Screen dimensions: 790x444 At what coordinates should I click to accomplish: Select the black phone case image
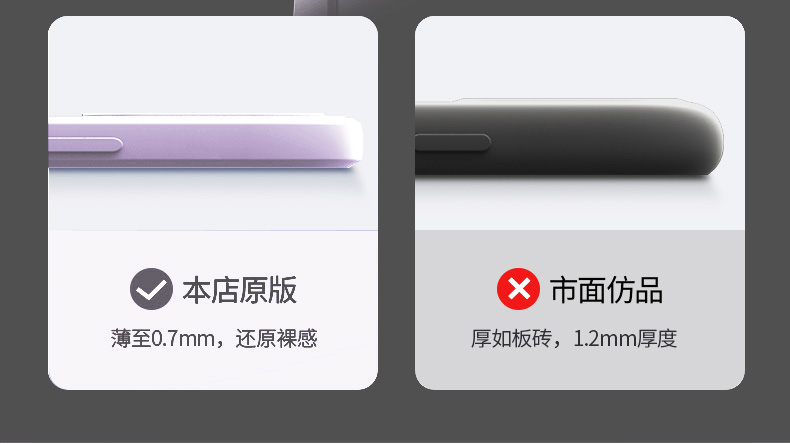point(569,137)
